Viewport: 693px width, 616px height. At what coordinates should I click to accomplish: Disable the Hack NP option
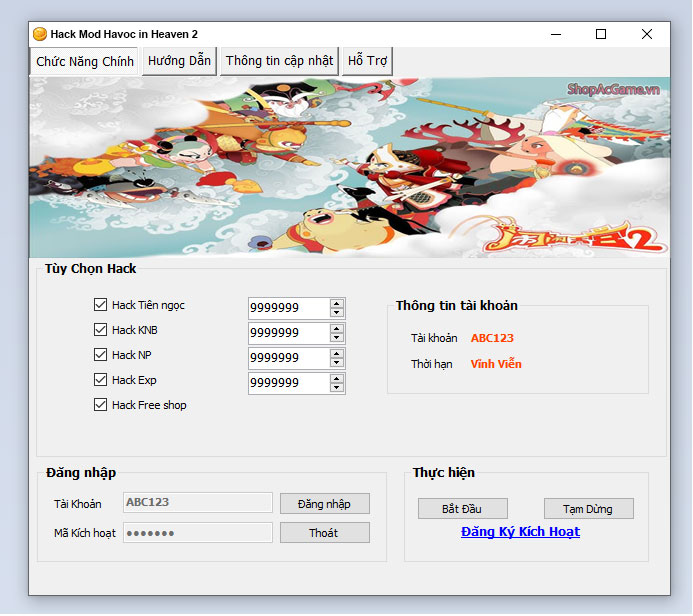pyautogui.click(x=100, y=354)
